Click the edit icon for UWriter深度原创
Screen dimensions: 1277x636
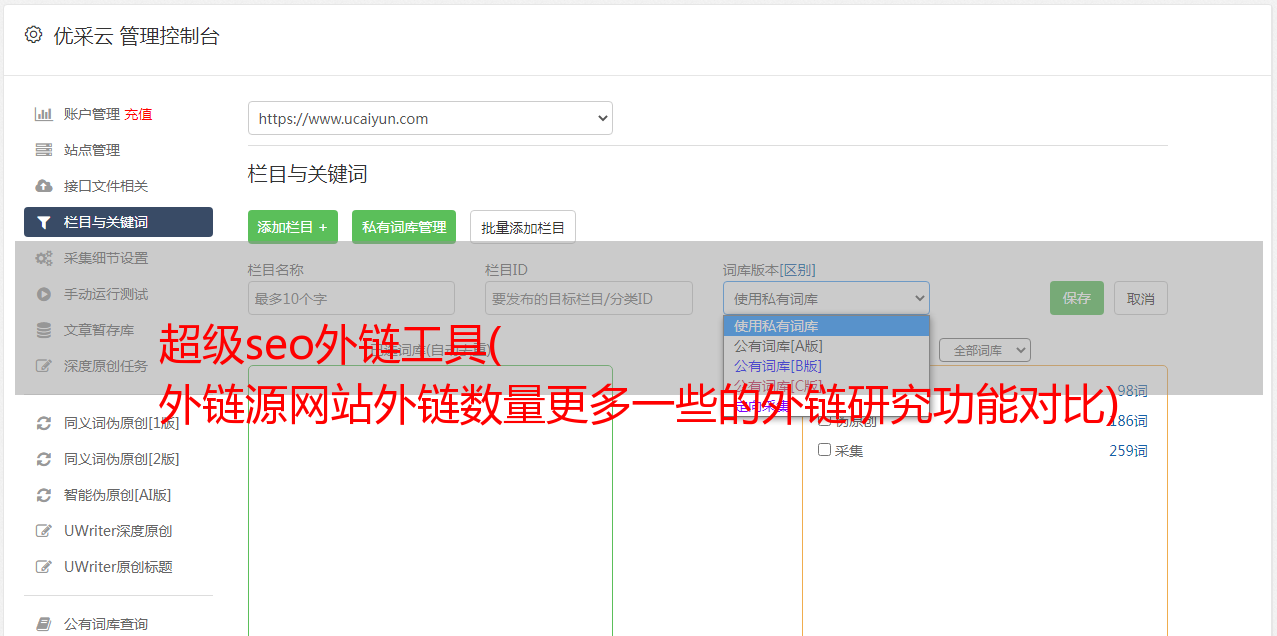coord(43,531)
